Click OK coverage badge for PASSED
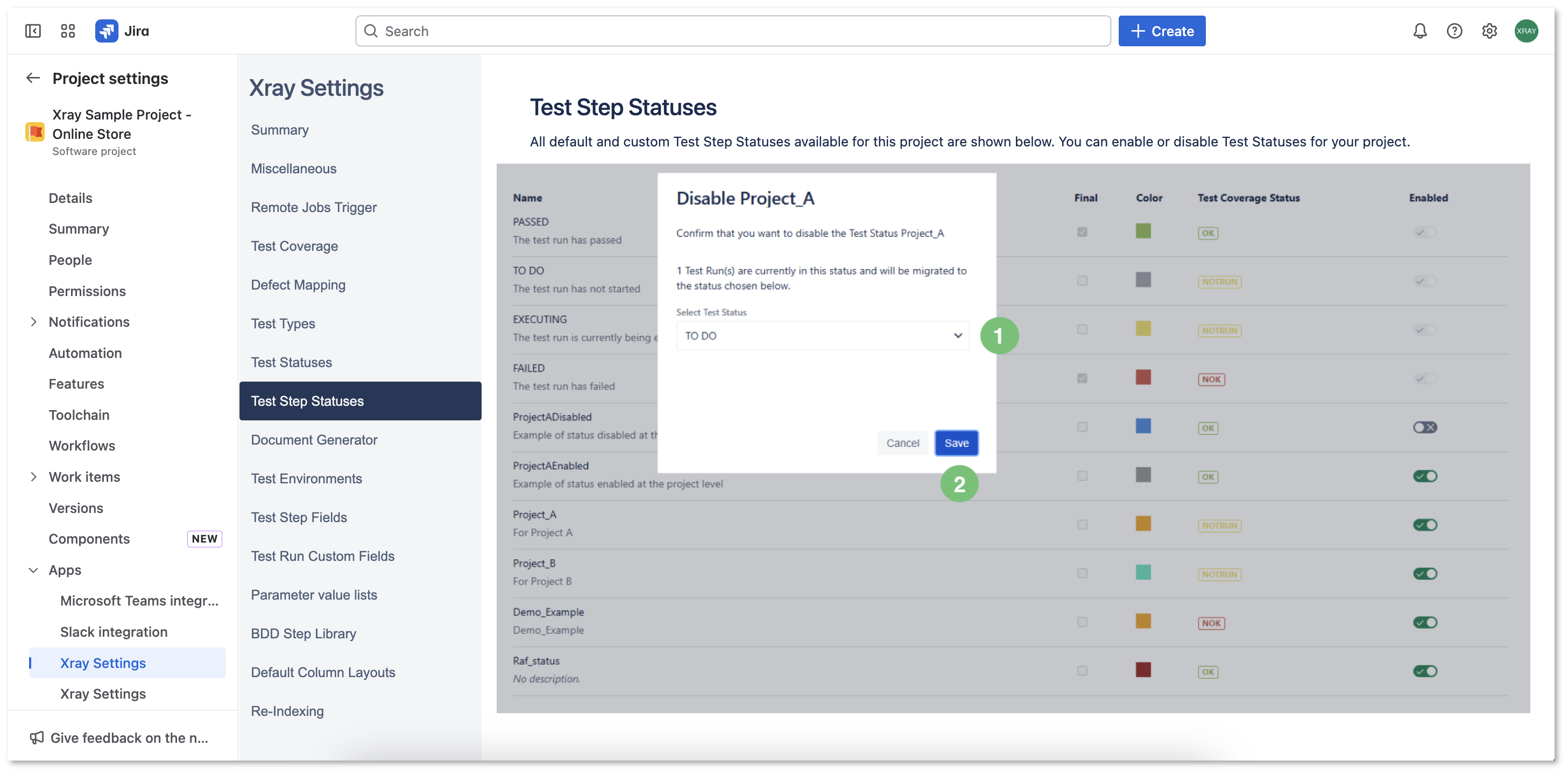Viewport: 1568px width, 774px height. (x=1207, y=233)
